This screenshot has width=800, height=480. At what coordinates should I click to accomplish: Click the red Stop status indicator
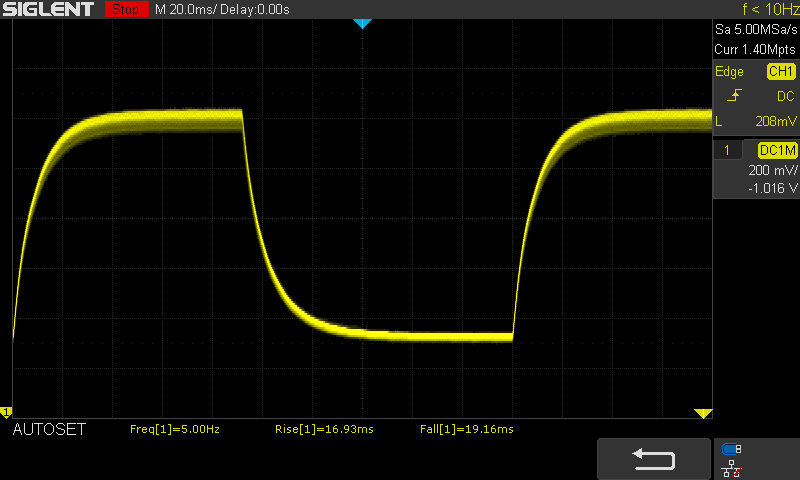tap(126, 9)
